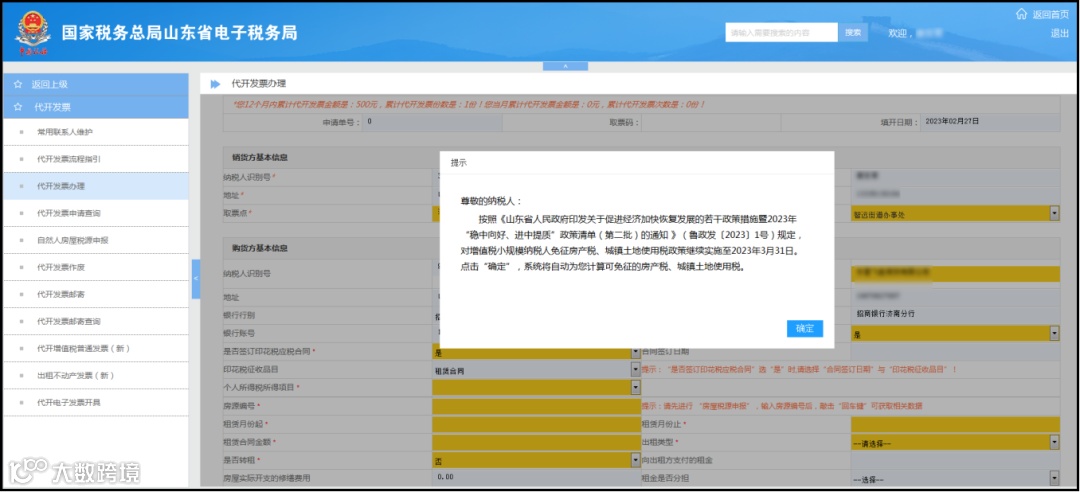1080x492 pixels.
Task: Open 代开发票邮寄 in the sidebar
Action: (96, 294)
